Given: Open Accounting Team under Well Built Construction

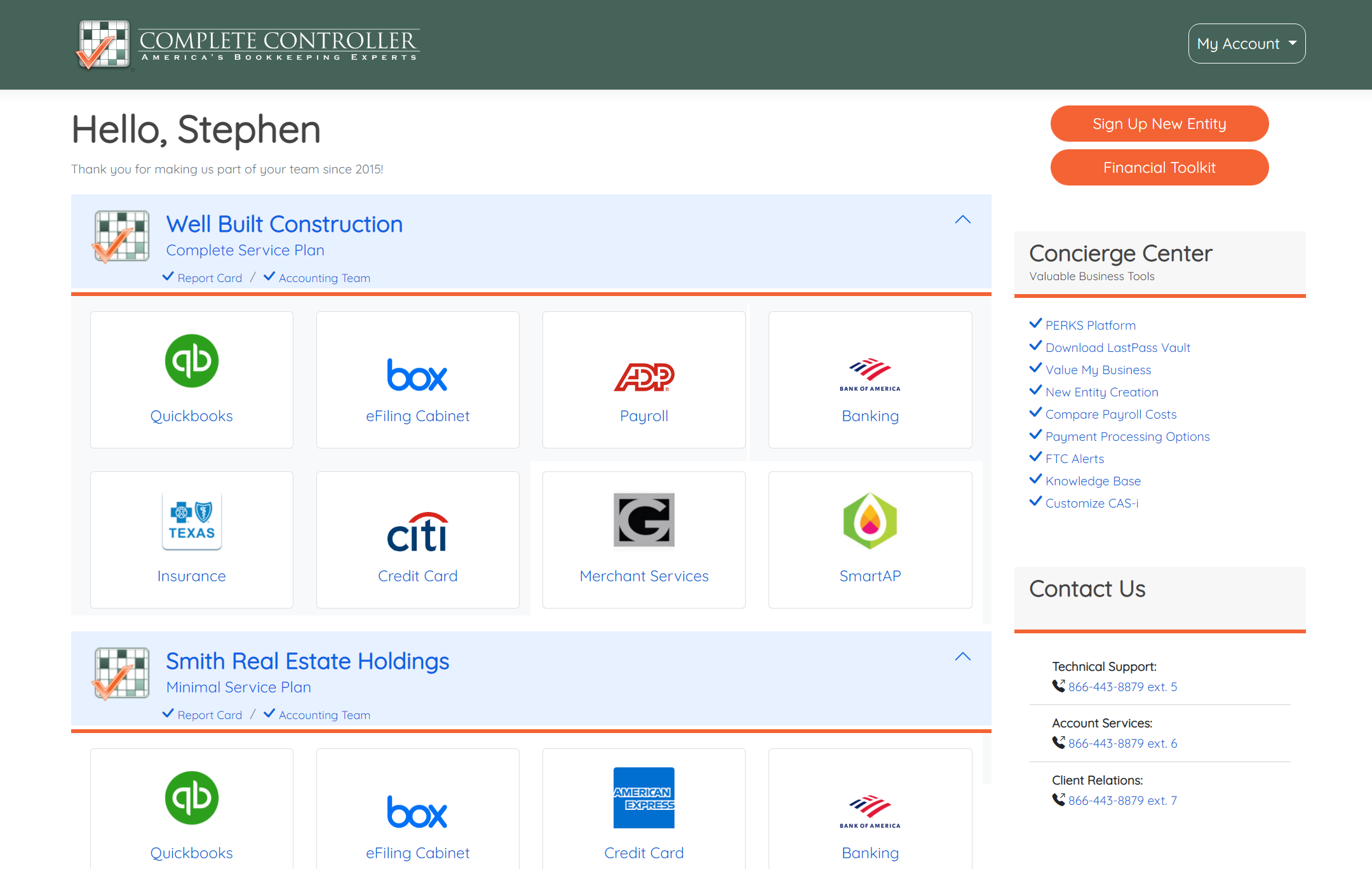Looking at the screenshot, I should pos(324,278).
